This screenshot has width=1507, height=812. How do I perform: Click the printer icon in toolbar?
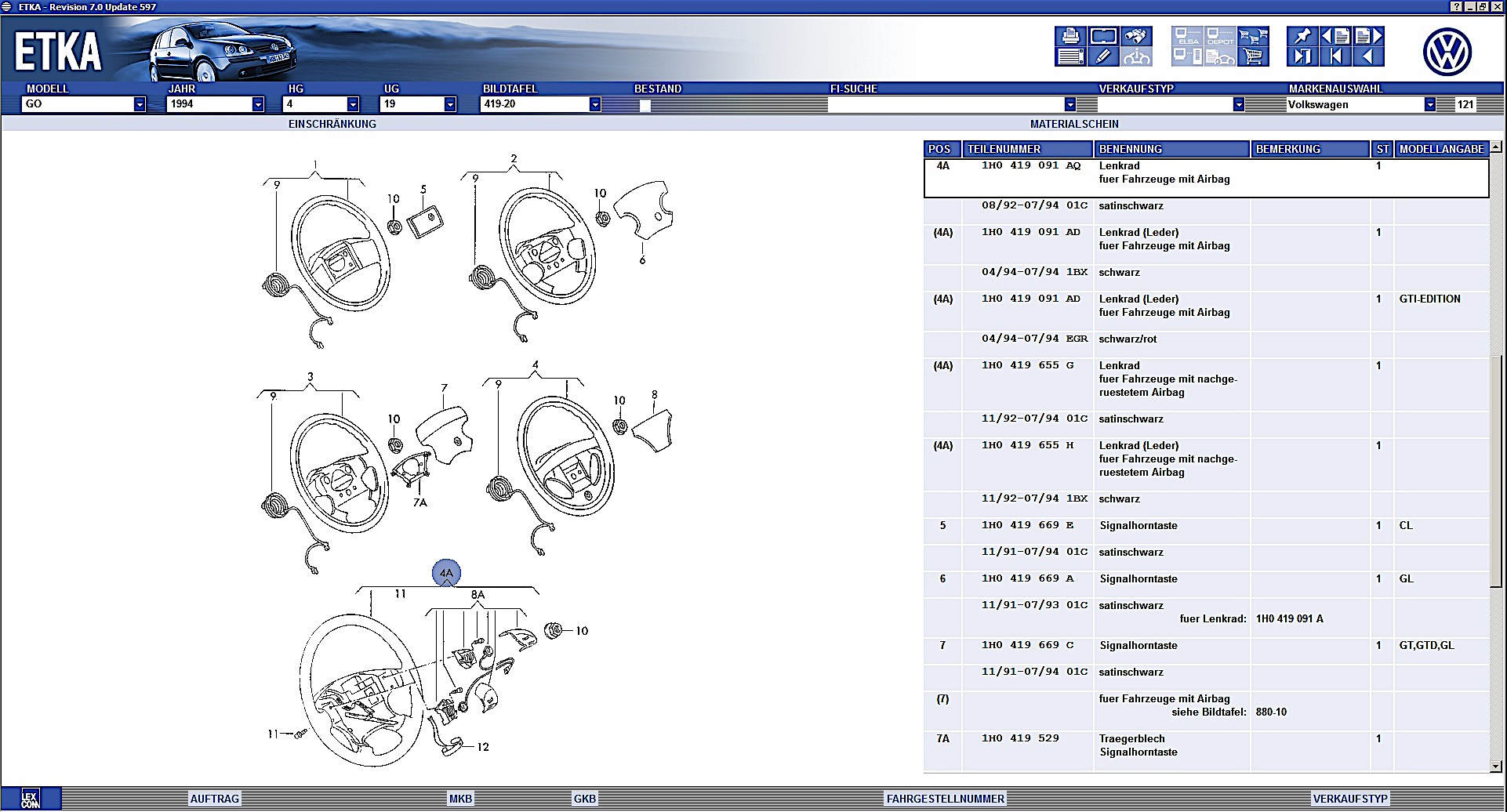(x=1070, y=36)
